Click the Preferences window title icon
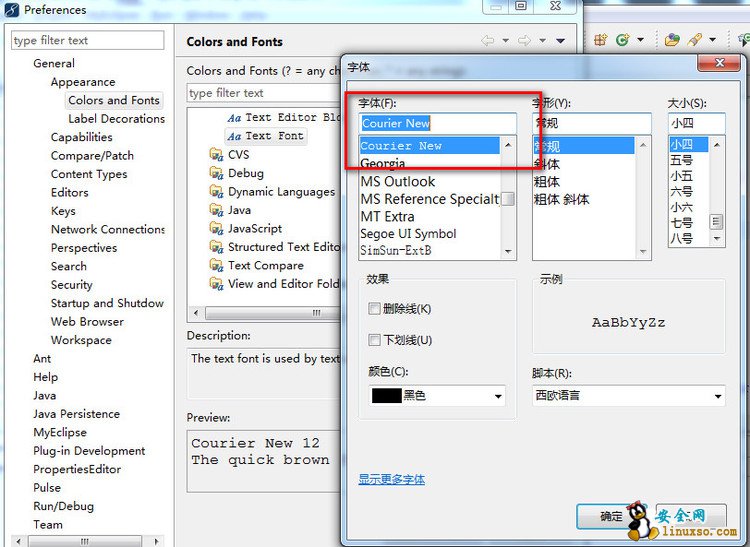Viewport: 750px width, 547px height. coord(11,10)
